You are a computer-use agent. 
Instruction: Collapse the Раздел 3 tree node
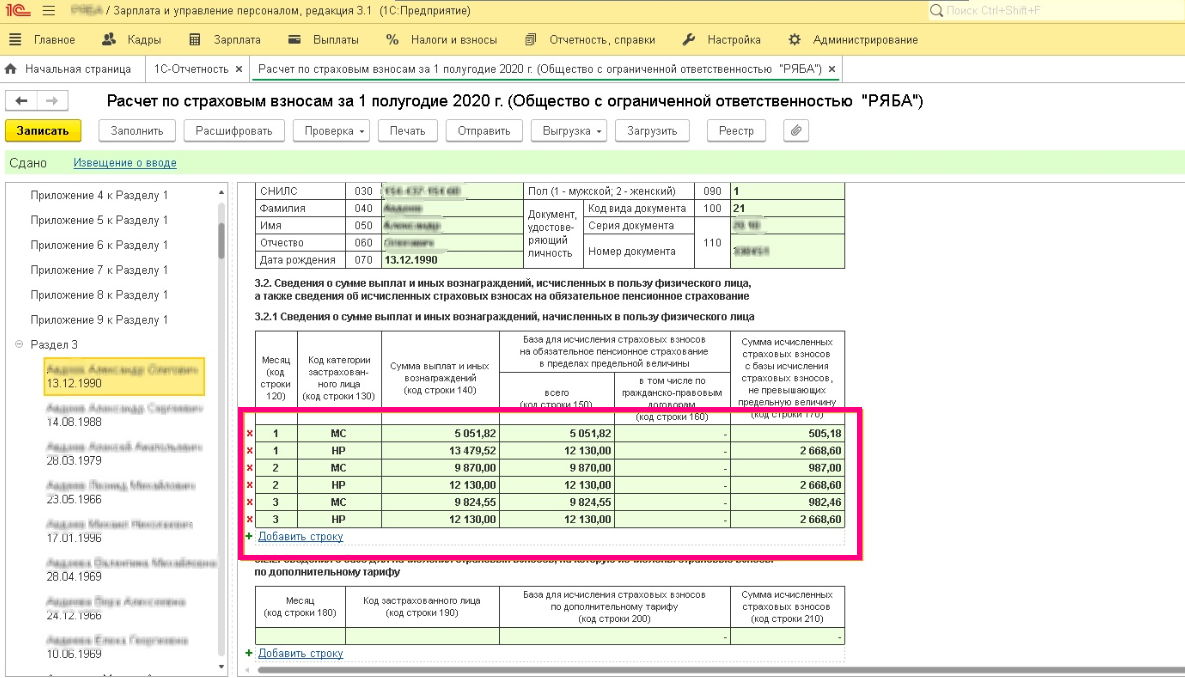[19, 345]
